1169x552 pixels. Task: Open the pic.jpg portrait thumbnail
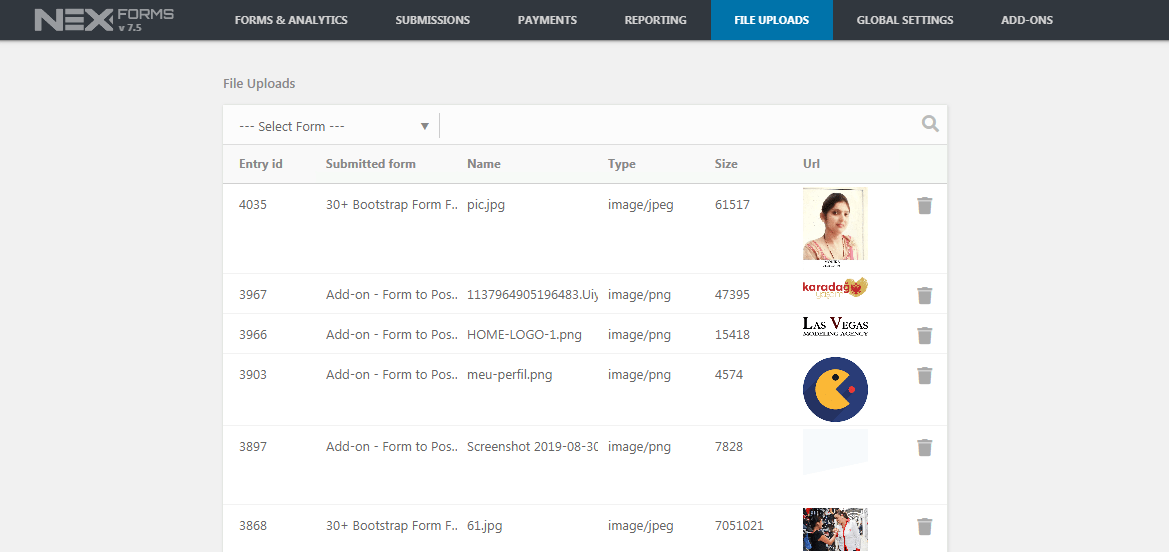(835, 228)
